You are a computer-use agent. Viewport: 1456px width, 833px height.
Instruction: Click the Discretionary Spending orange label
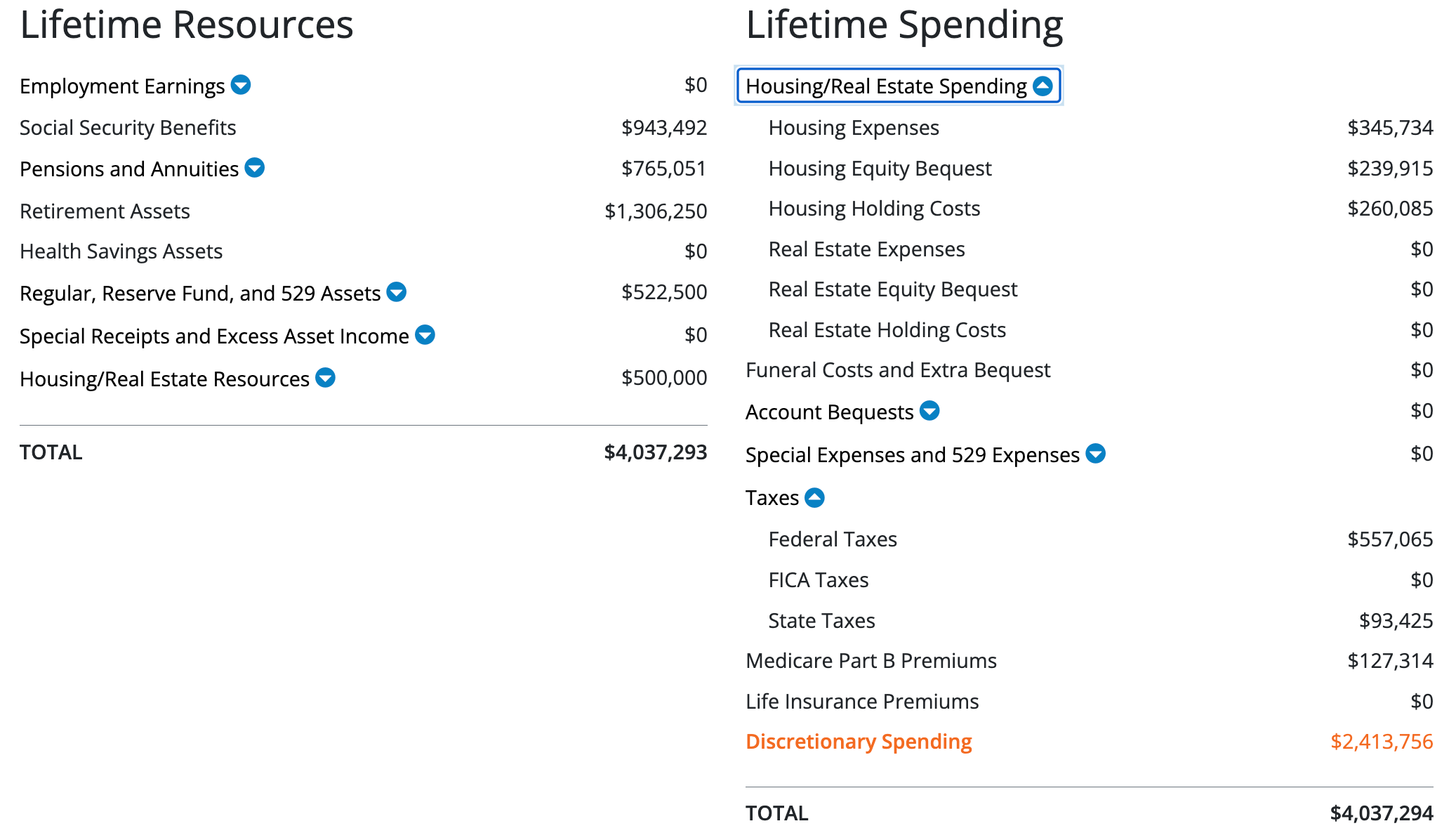[x=859, y=742]
